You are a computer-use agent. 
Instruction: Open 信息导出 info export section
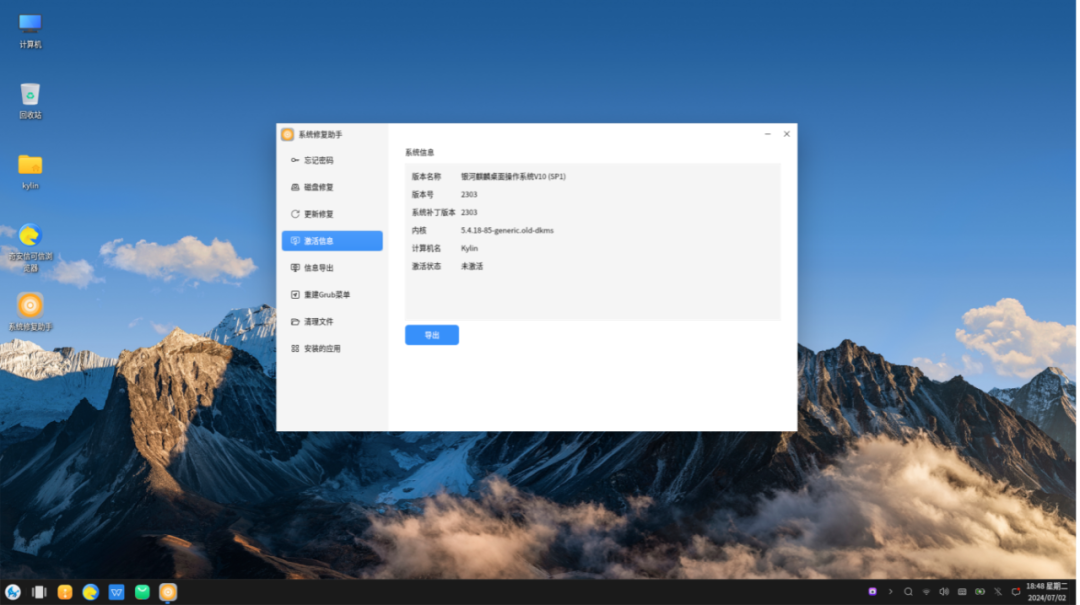click(318, 268)
